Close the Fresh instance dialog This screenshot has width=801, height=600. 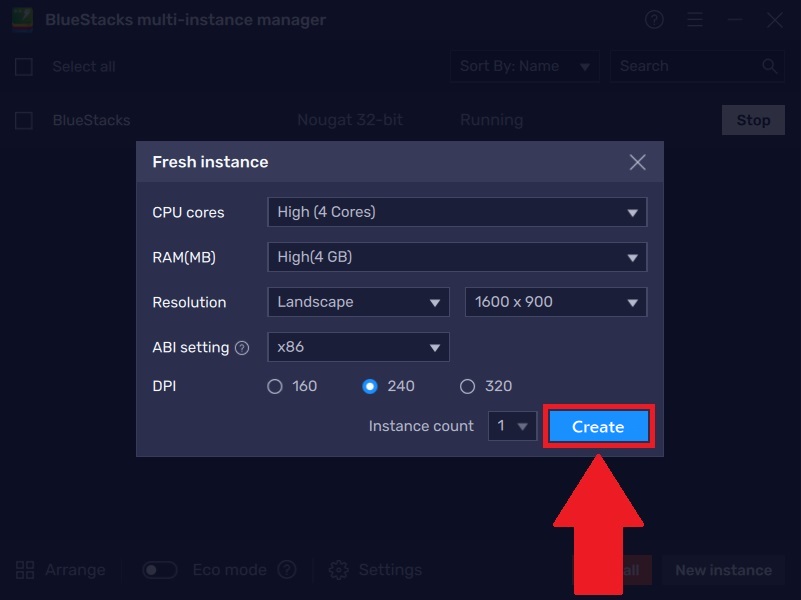637,162
